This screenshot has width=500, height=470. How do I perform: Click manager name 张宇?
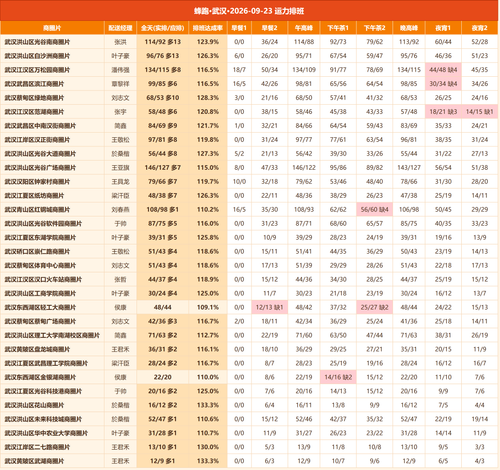pyautogui.click(x=120, y=112)
